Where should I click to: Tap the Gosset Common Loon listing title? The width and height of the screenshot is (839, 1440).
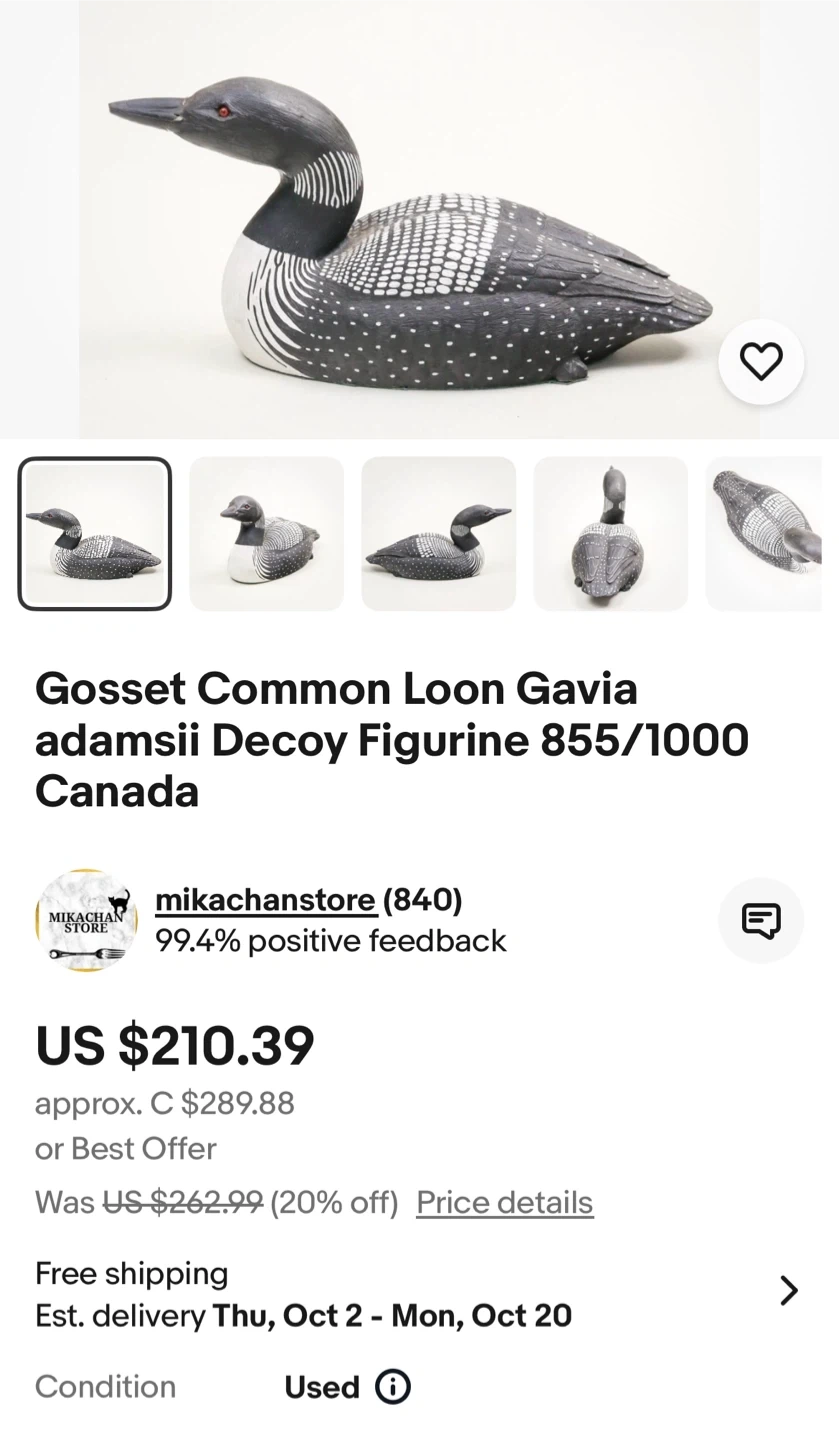click(391, 740)
